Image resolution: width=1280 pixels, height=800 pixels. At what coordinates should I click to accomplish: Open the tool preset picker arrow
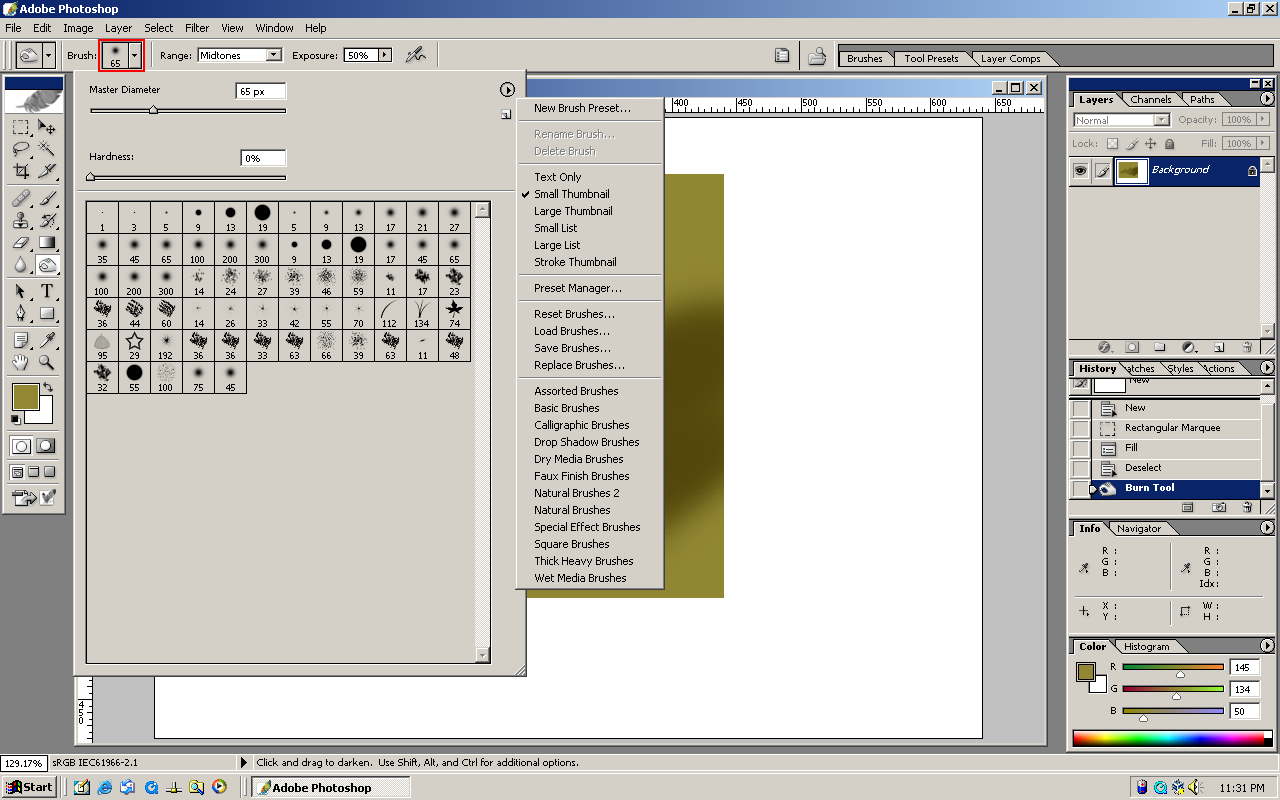coord(49,55)
